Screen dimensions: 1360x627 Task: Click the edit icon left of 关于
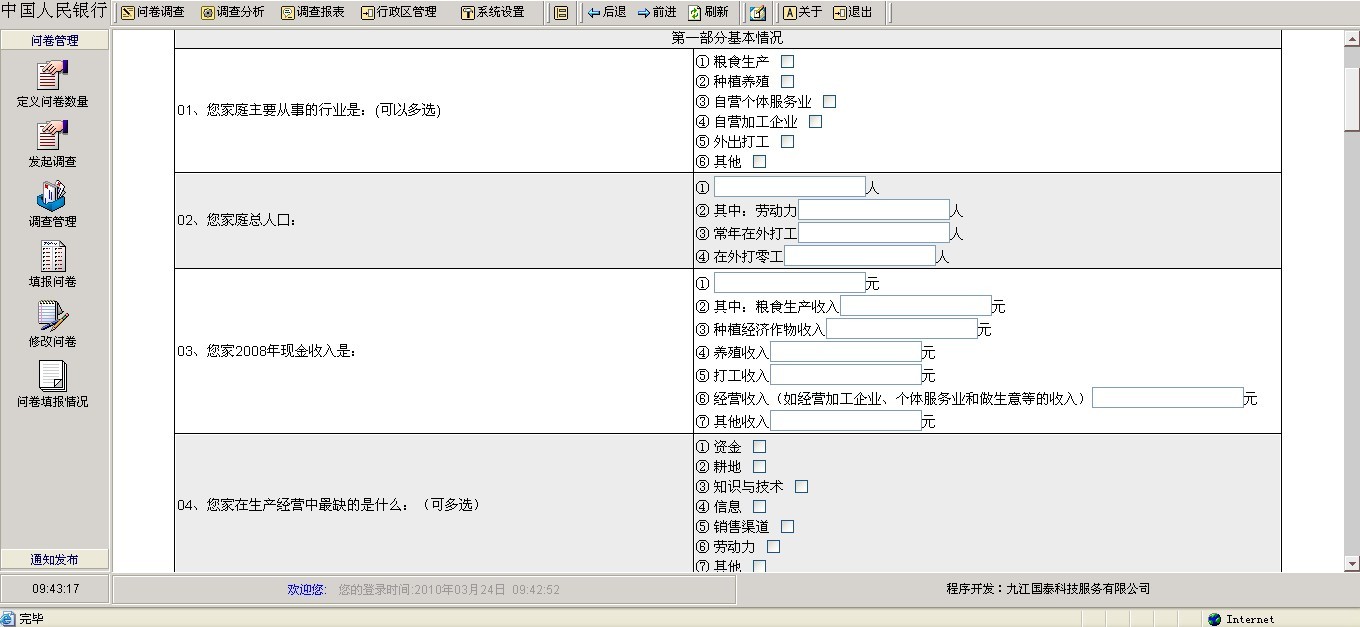coord(757,13)
